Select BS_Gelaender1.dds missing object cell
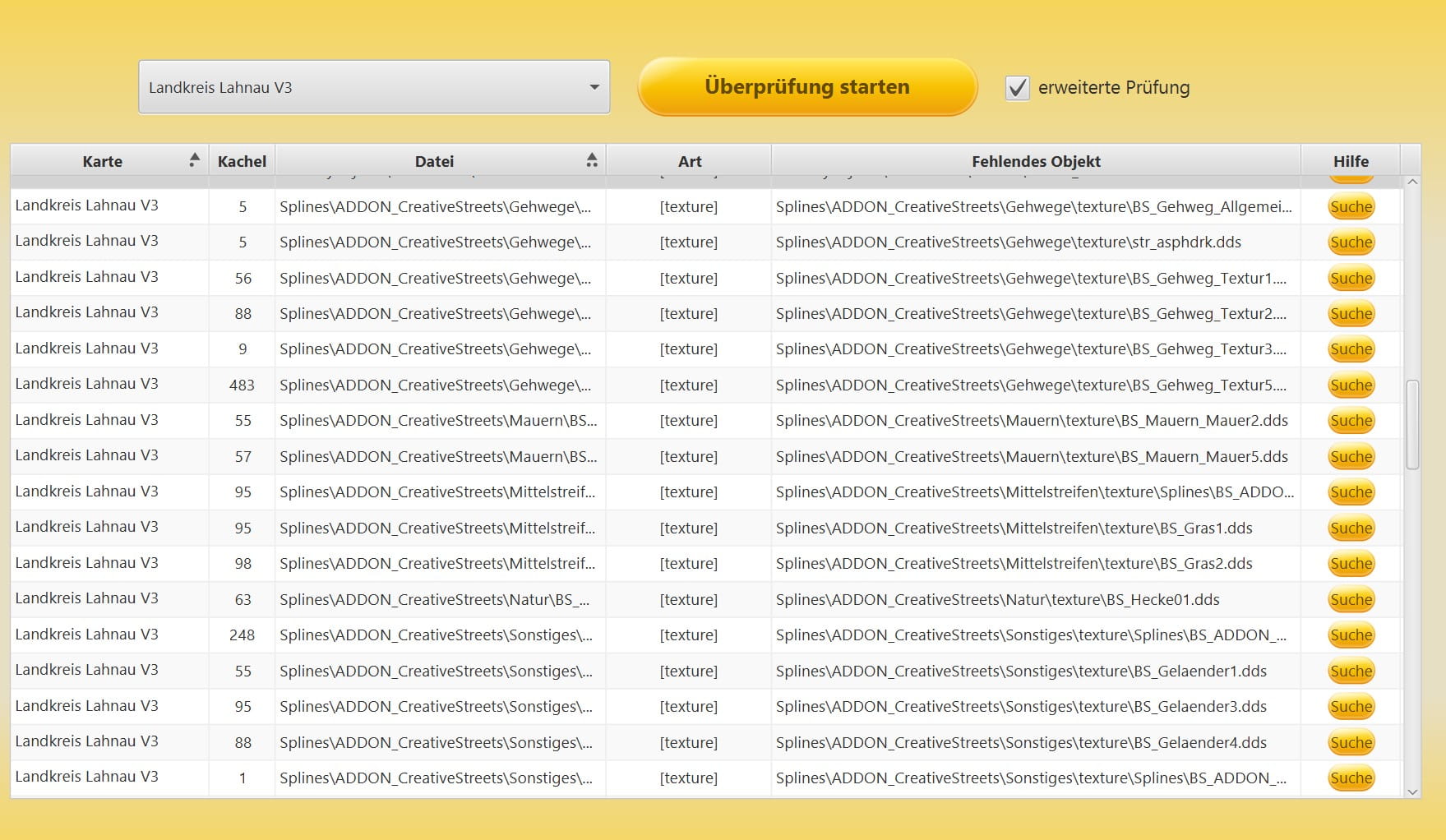Image resolution: width=1446 pixels, height=840 pixels. point(1020,672)
